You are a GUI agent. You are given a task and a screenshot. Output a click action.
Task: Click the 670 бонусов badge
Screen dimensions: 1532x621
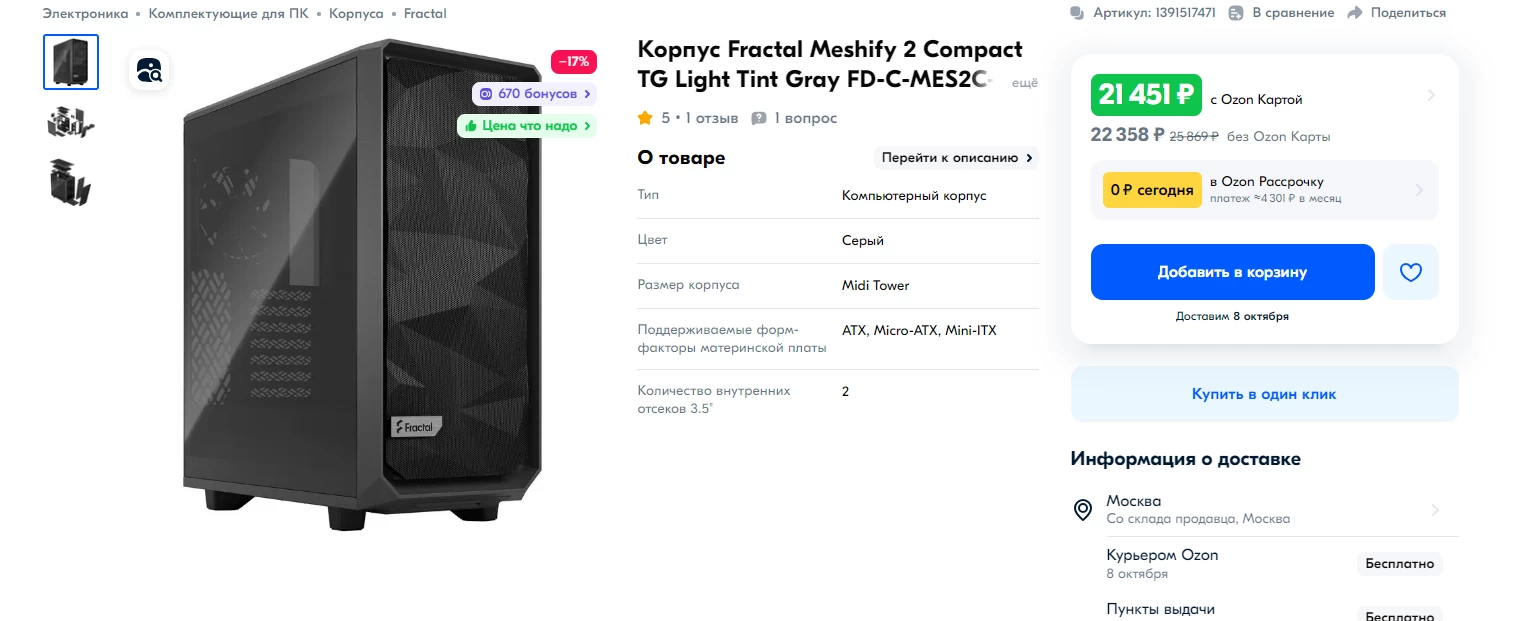(x=535, y=94)
